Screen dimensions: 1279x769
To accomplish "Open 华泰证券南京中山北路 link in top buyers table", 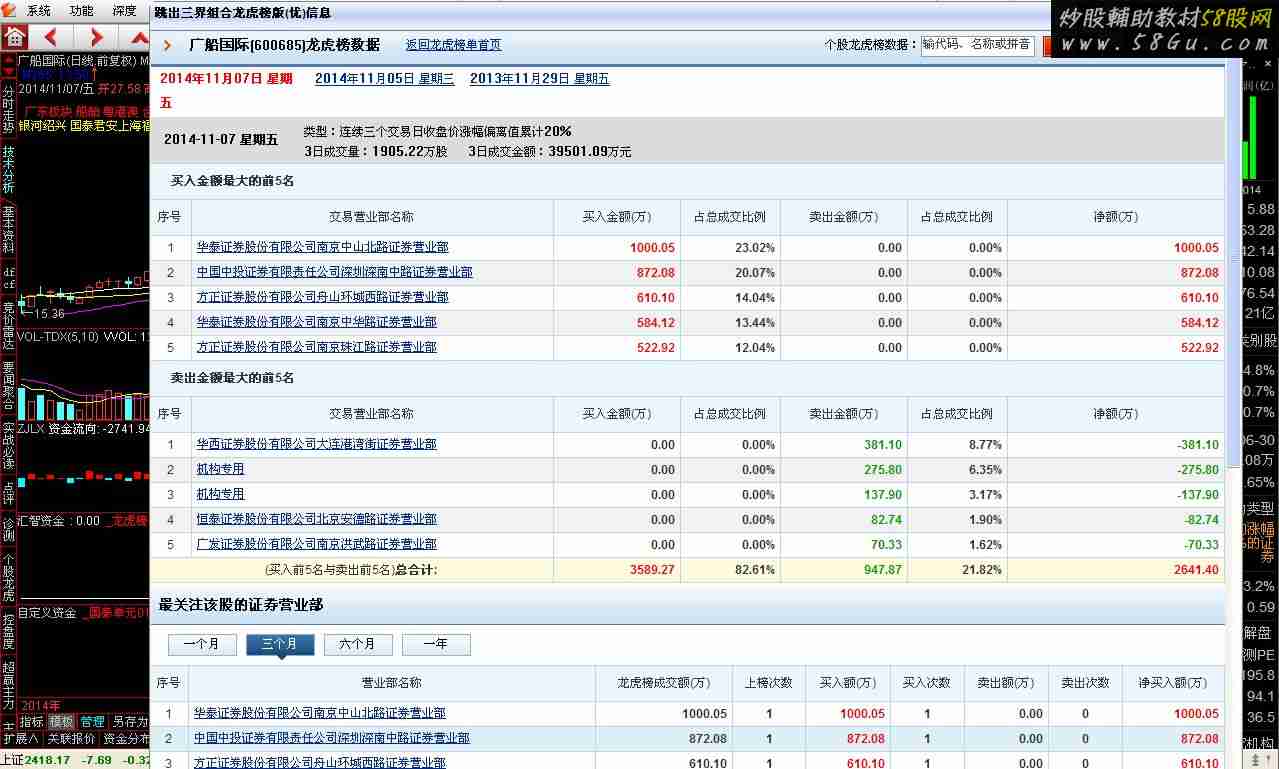I will point(322,247).
